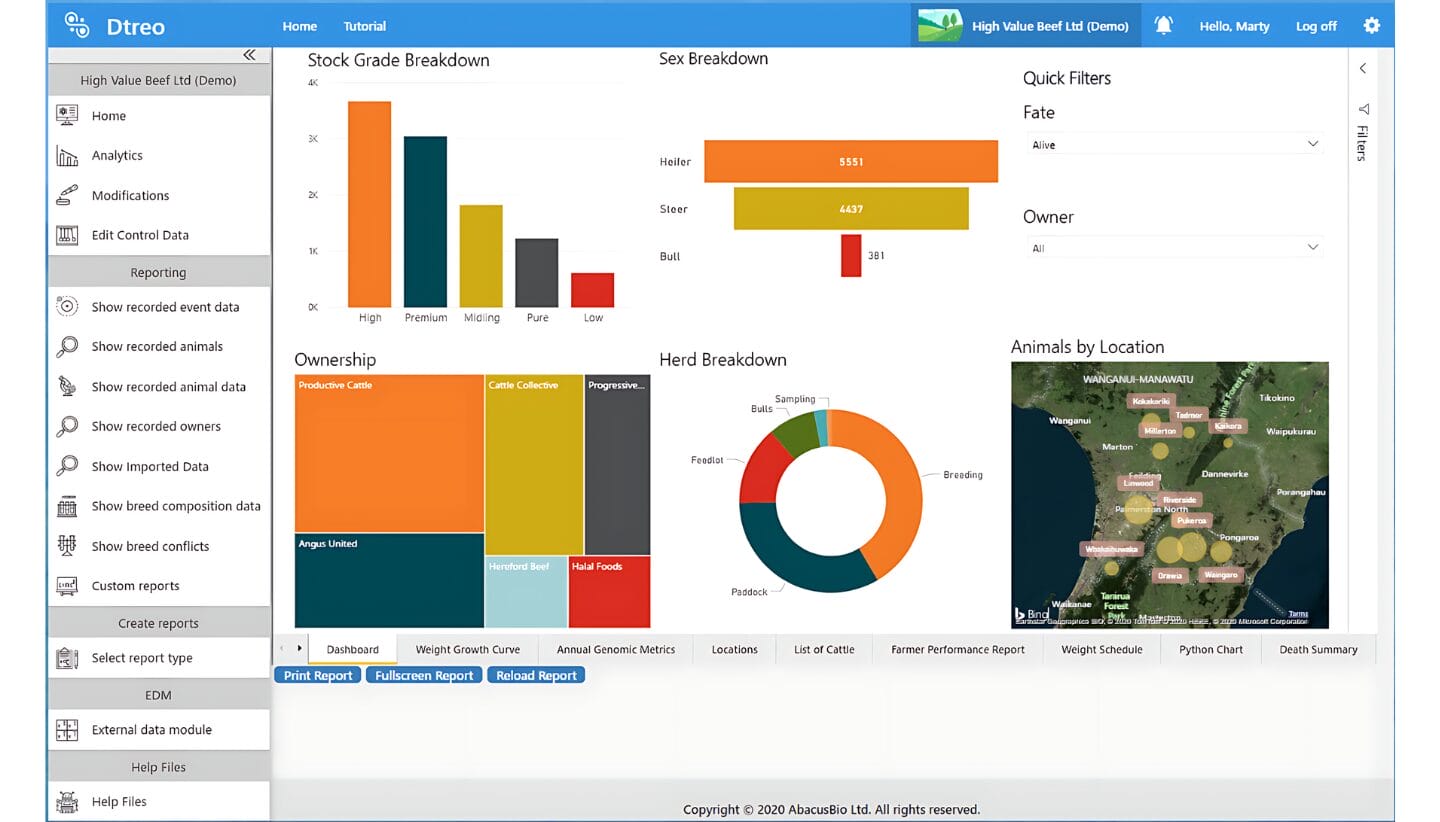Open the High Value Beef Ltd (Demo) selector
The image size is (1440, 822).
(x=1026, y=25)
